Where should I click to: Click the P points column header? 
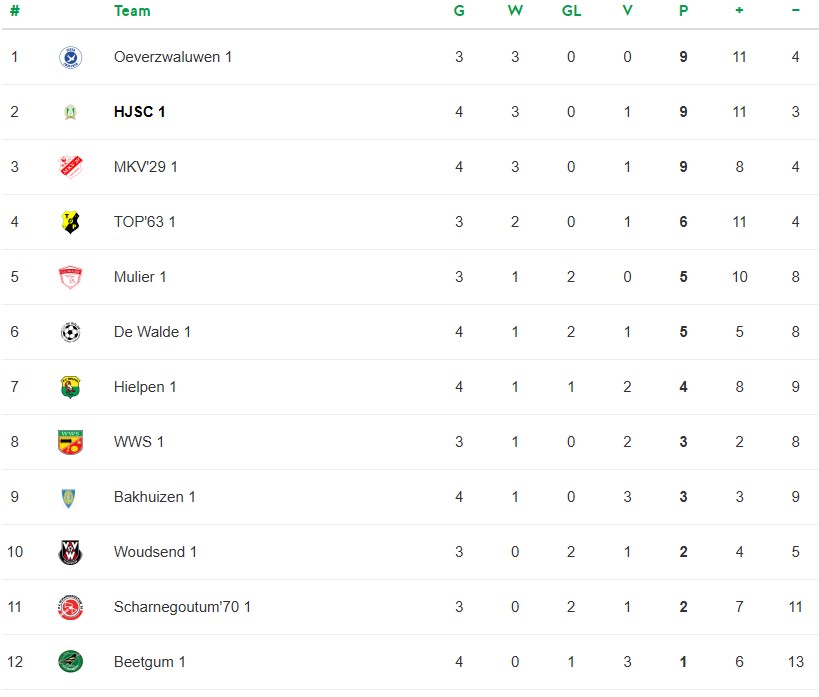point(683,11)
